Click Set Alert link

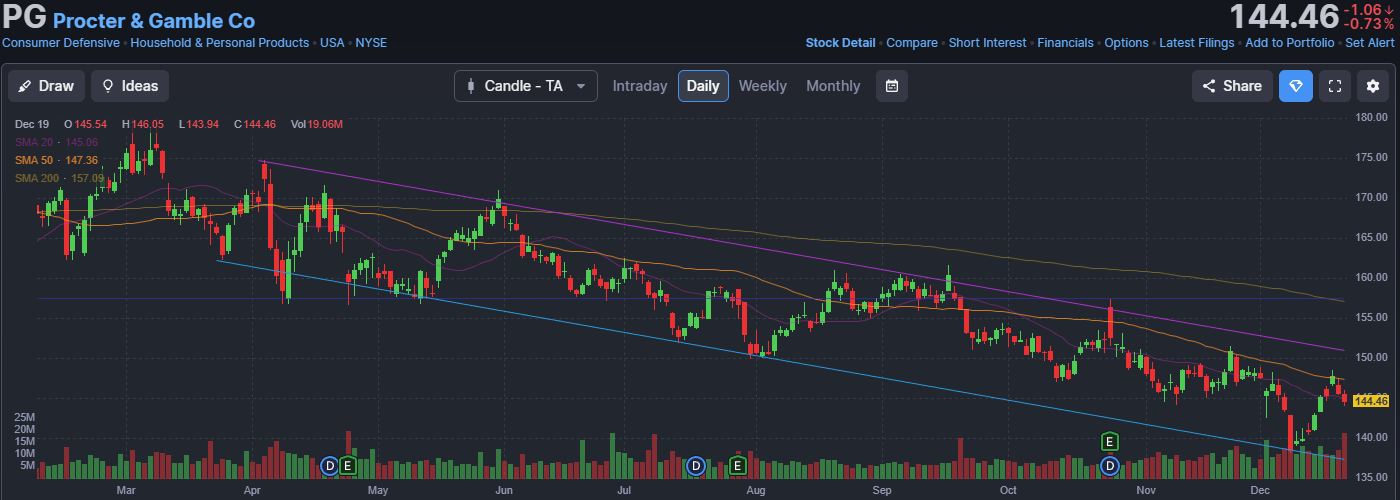(1369, 43)
